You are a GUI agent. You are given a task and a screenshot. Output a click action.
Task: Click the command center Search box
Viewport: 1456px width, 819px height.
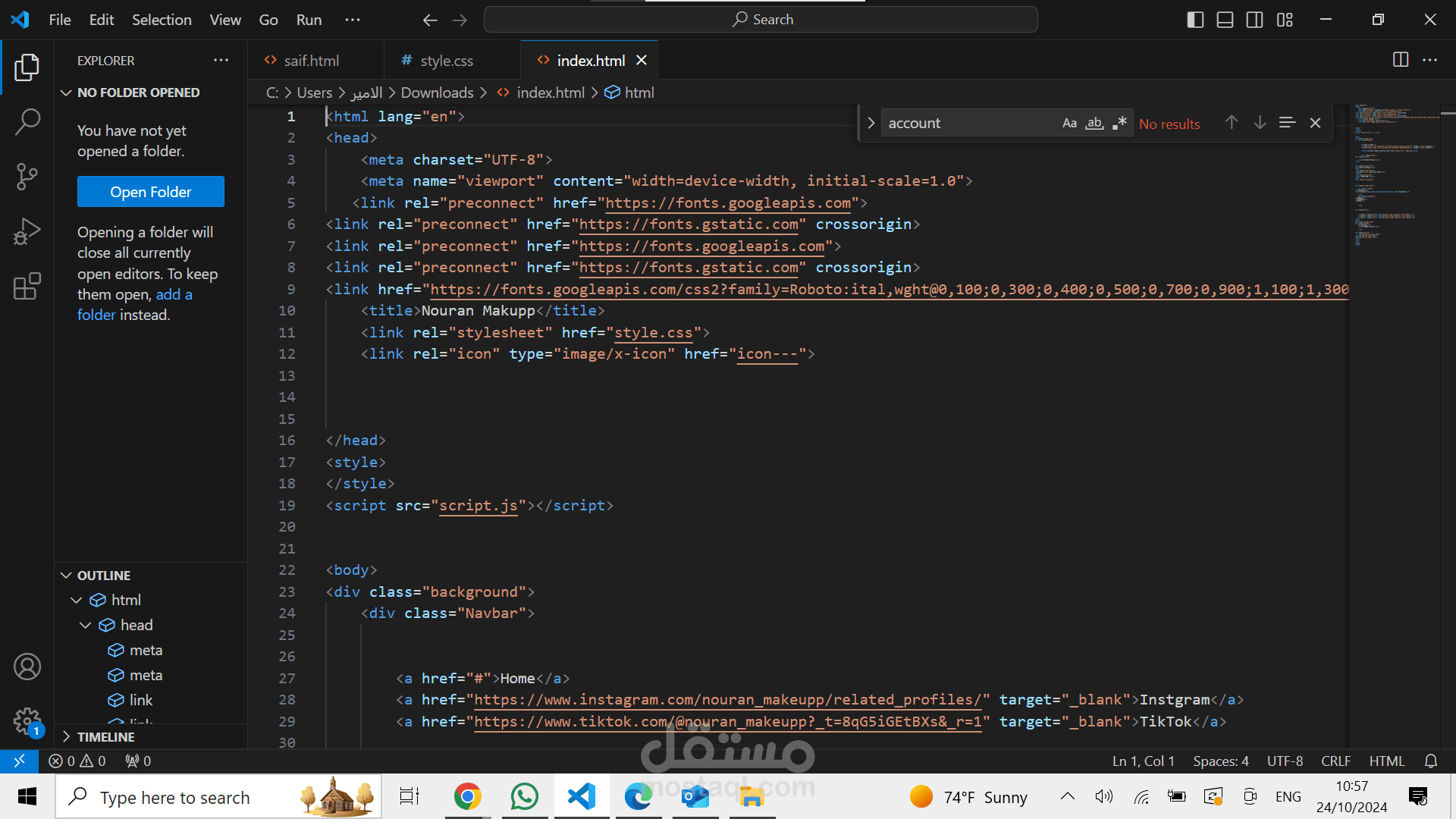point(761,20)
